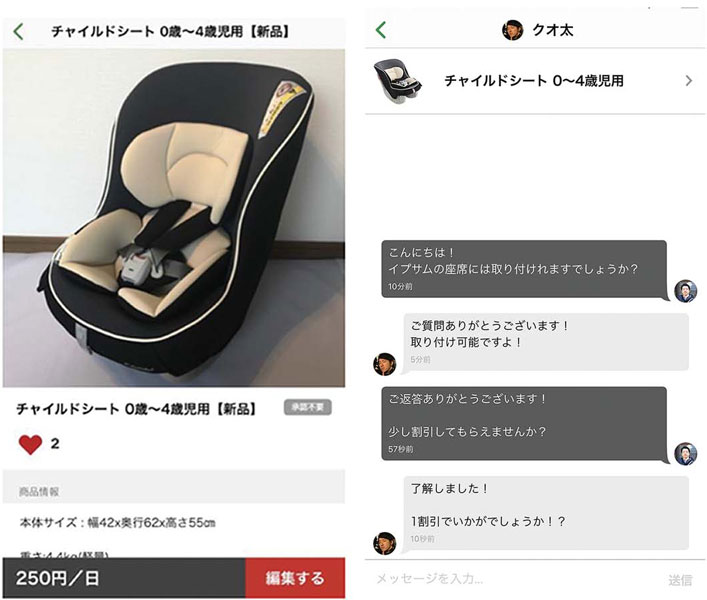Viewport: 707px width, 600px height.
Task: Tap the 承認不要 badge
Action: click(x=308, y=407)
